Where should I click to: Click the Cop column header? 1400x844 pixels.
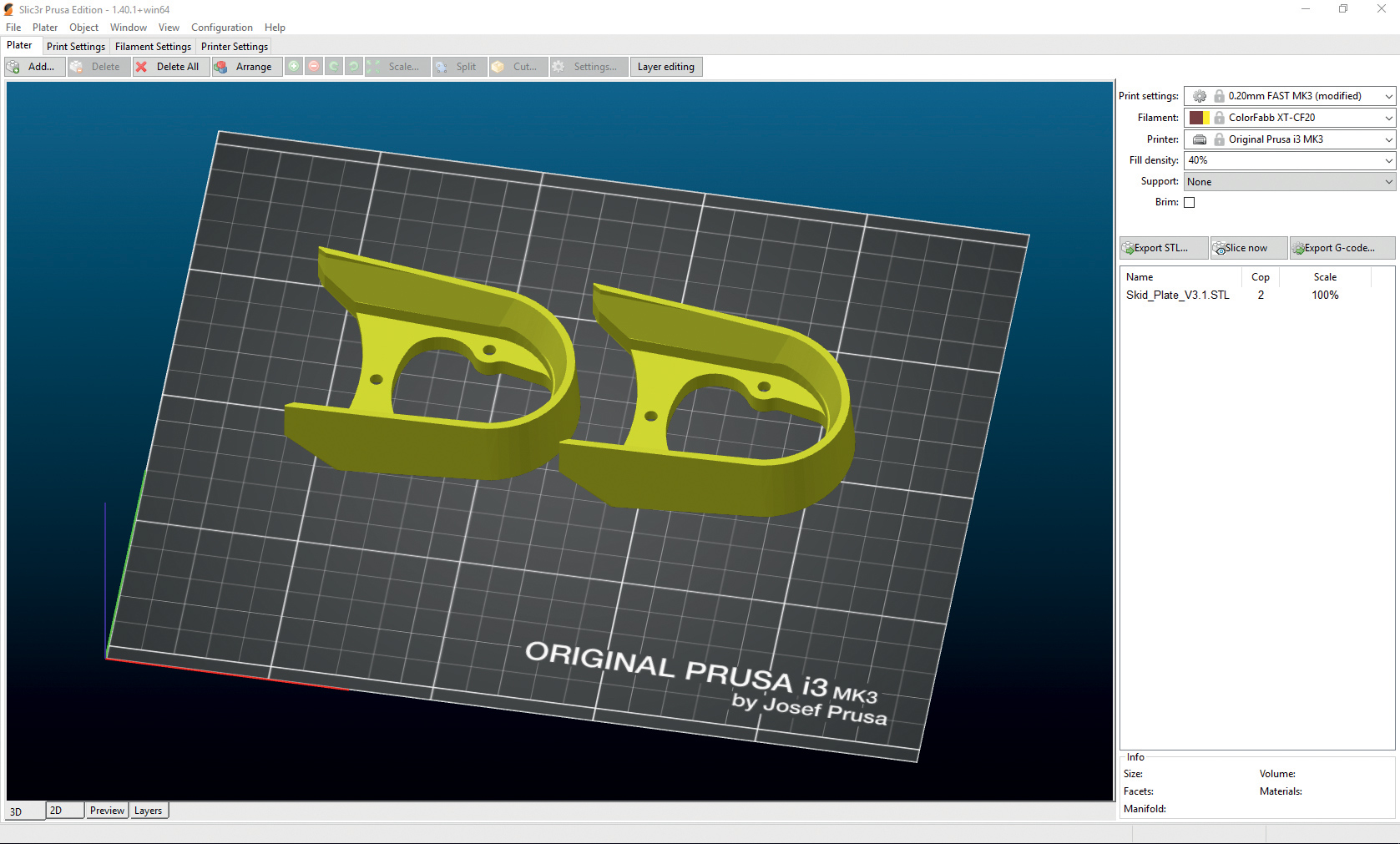[1261, 277]
